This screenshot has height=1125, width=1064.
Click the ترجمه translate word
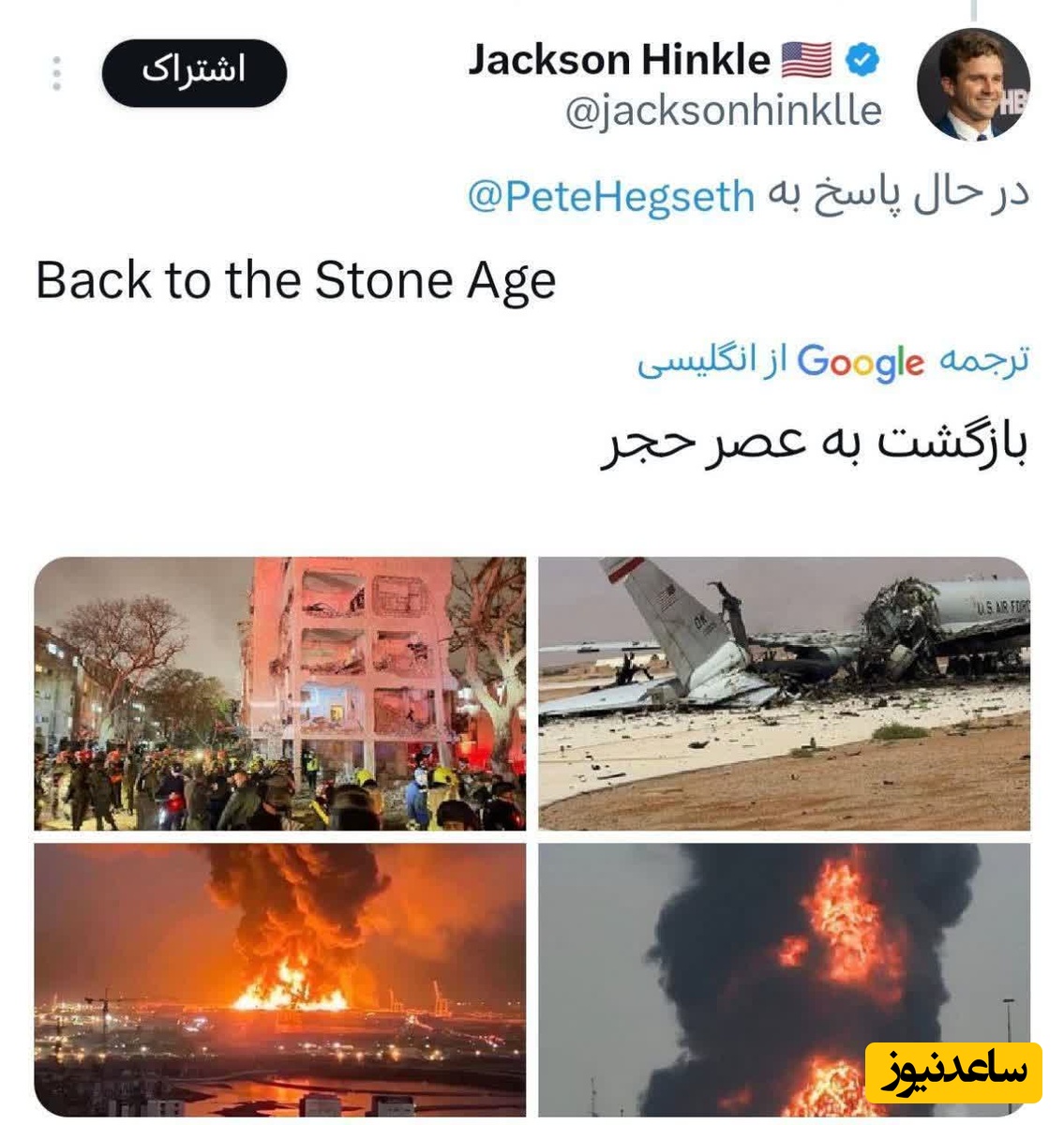pyautogui.click(x=984, y=360)
